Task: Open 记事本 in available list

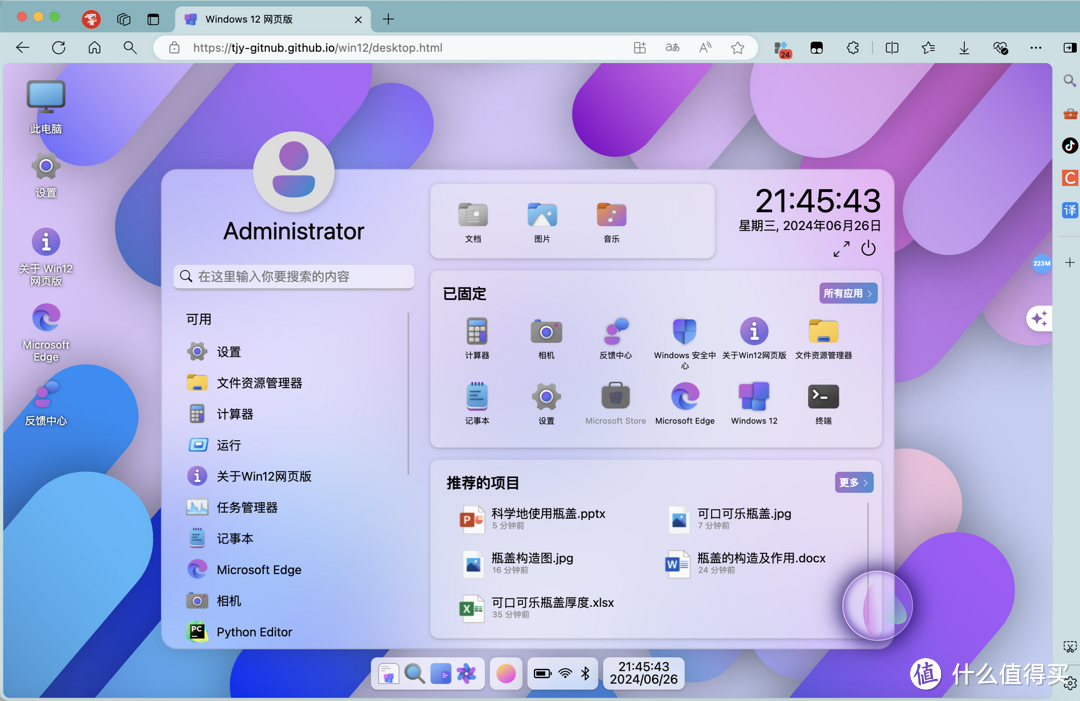Action: point(296,538)
